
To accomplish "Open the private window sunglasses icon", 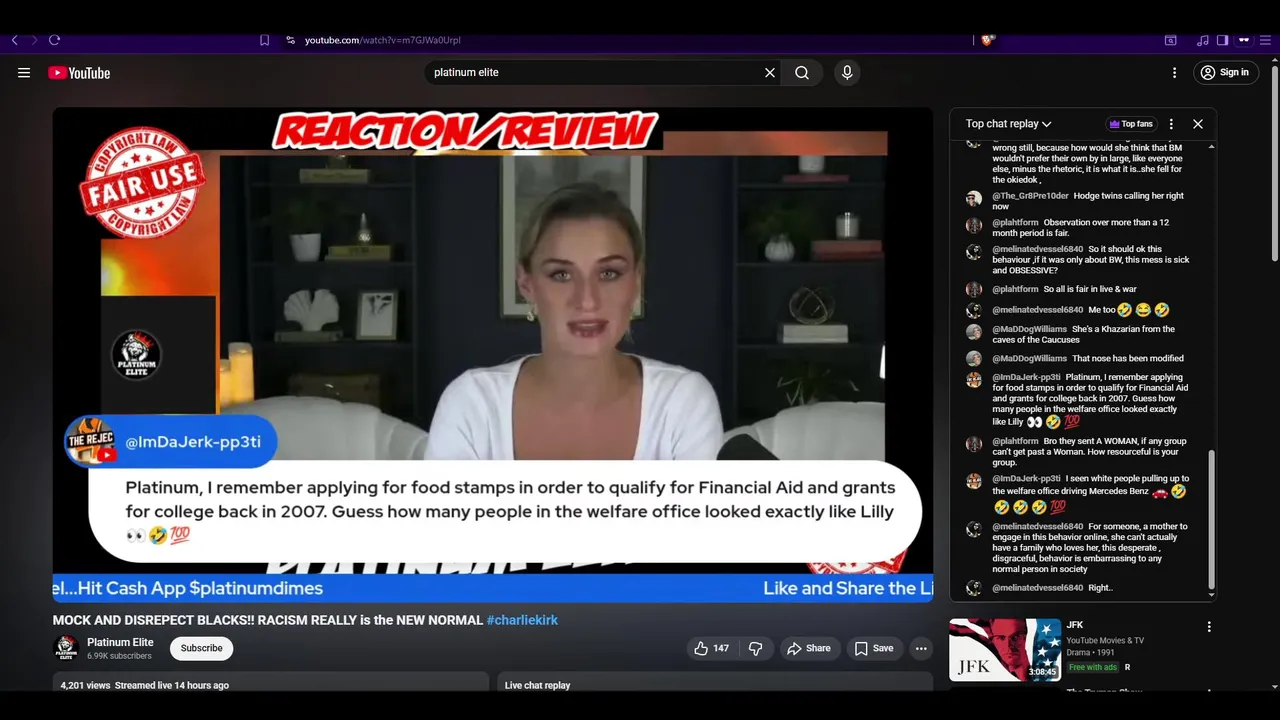I will [1244, 40].
